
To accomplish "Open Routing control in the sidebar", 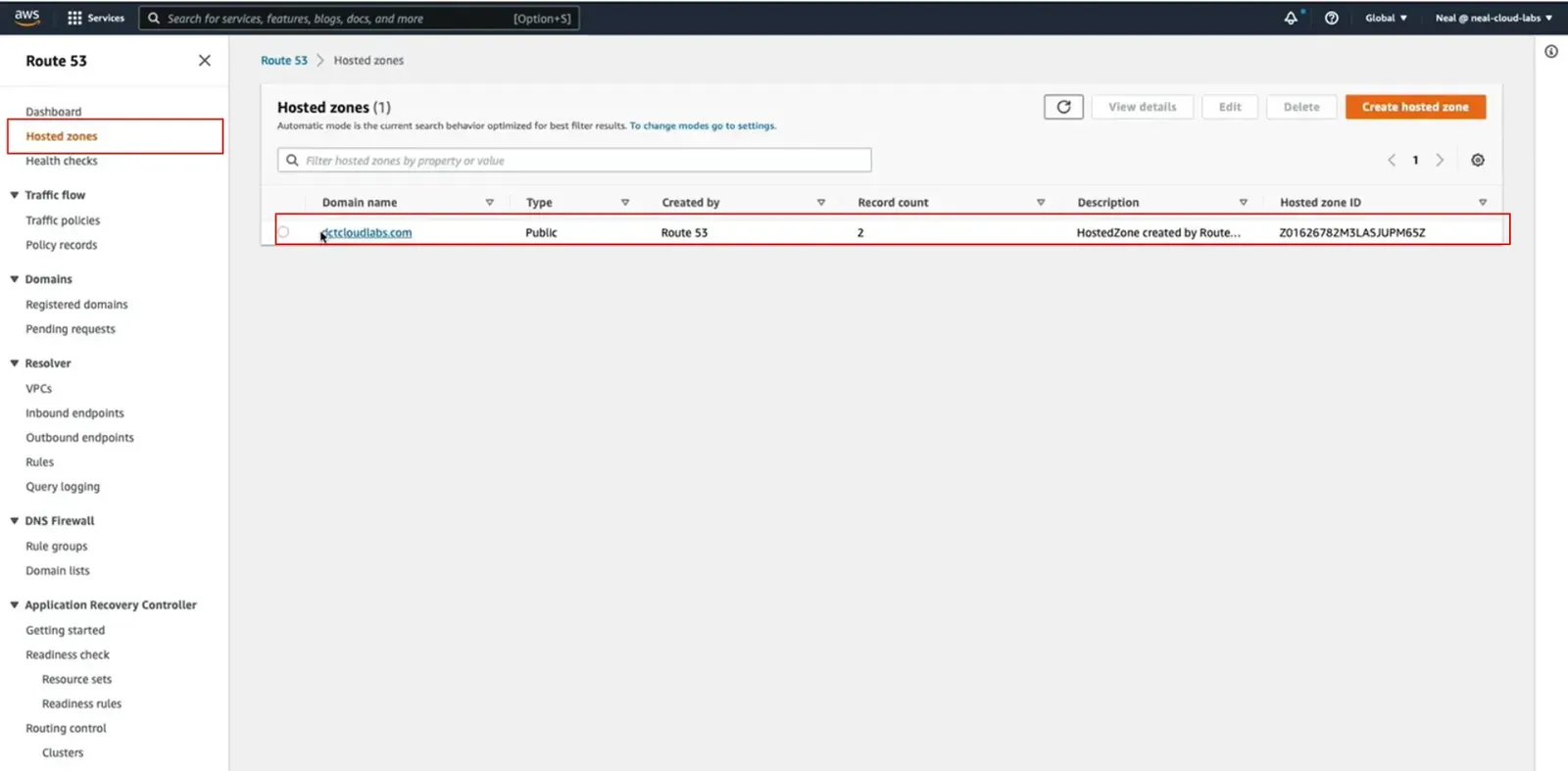I will pos(66,729).
